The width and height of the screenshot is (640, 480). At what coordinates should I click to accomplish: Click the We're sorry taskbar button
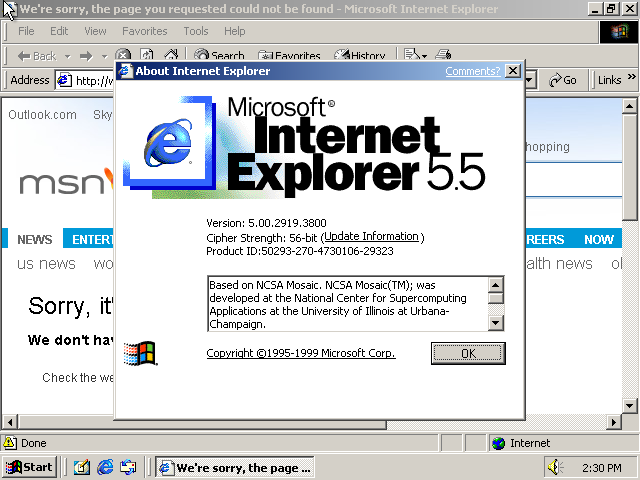(x=235, y=467)
